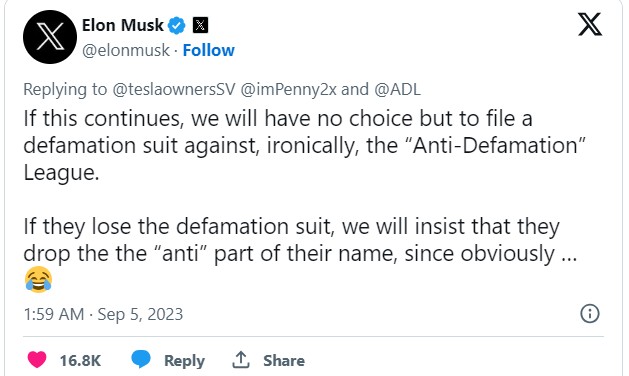Open the @ADL mention
The width and height of the screenshot is (629, 376).
click(398, 89)
